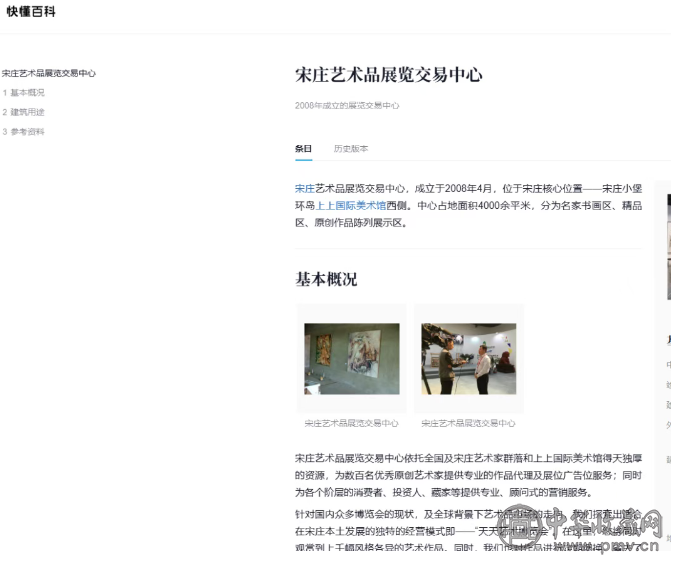The height and width of the screenshot is (562, 674).
Task: Click the subtitle 2008年成立的展览交易中心
Action: 347,105
